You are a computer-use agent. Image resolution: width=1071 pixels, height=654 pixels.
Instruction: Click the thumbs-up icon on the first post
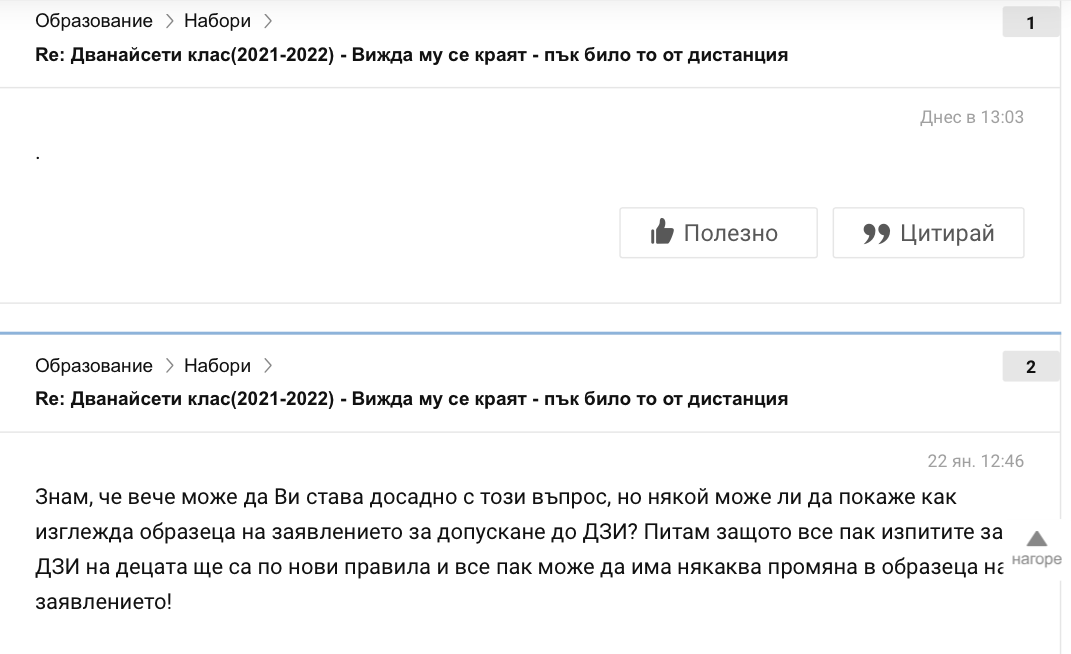coord(662,233)
